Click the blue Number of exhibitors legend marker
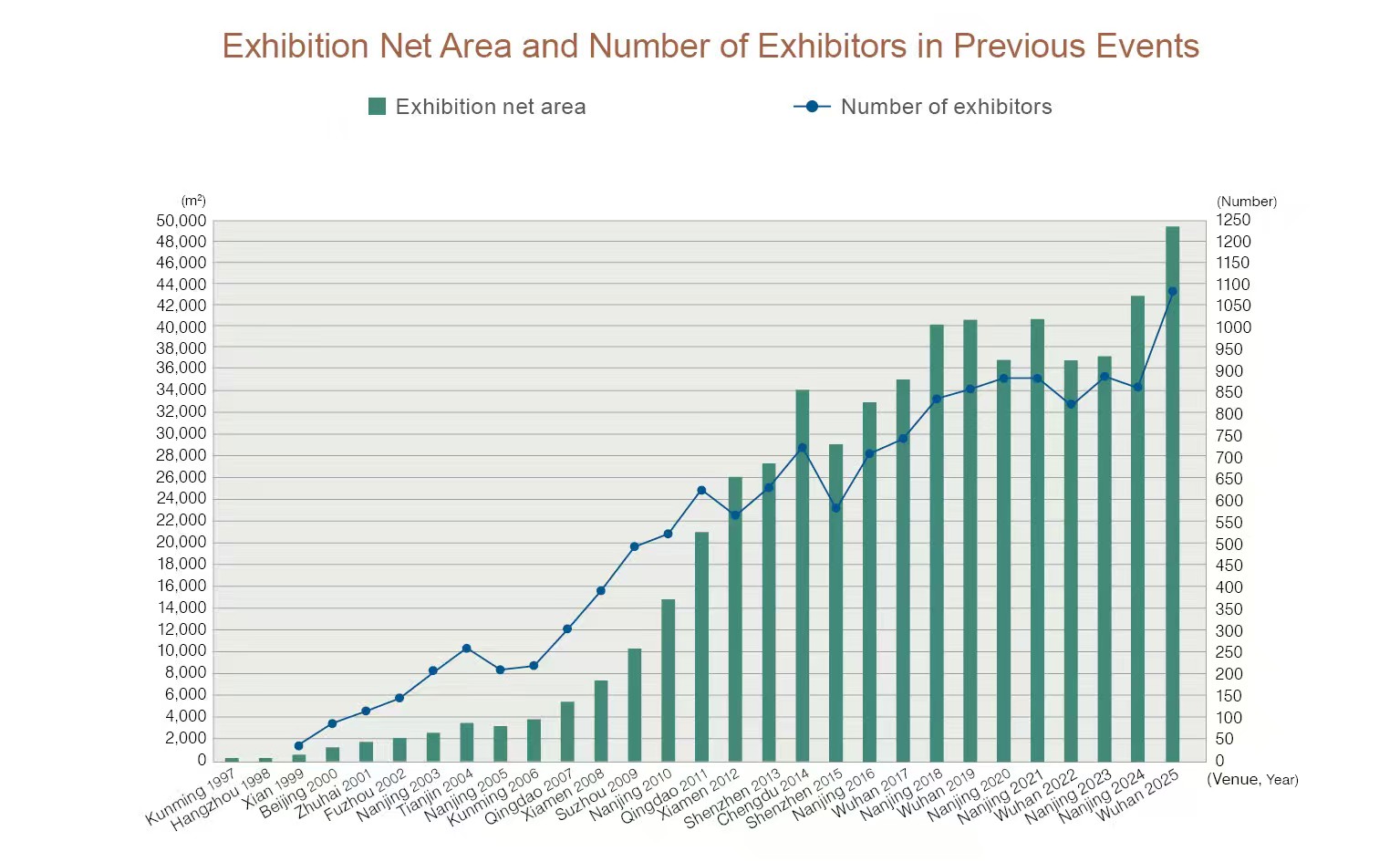 pyautogui.click(x=812, y=107)
